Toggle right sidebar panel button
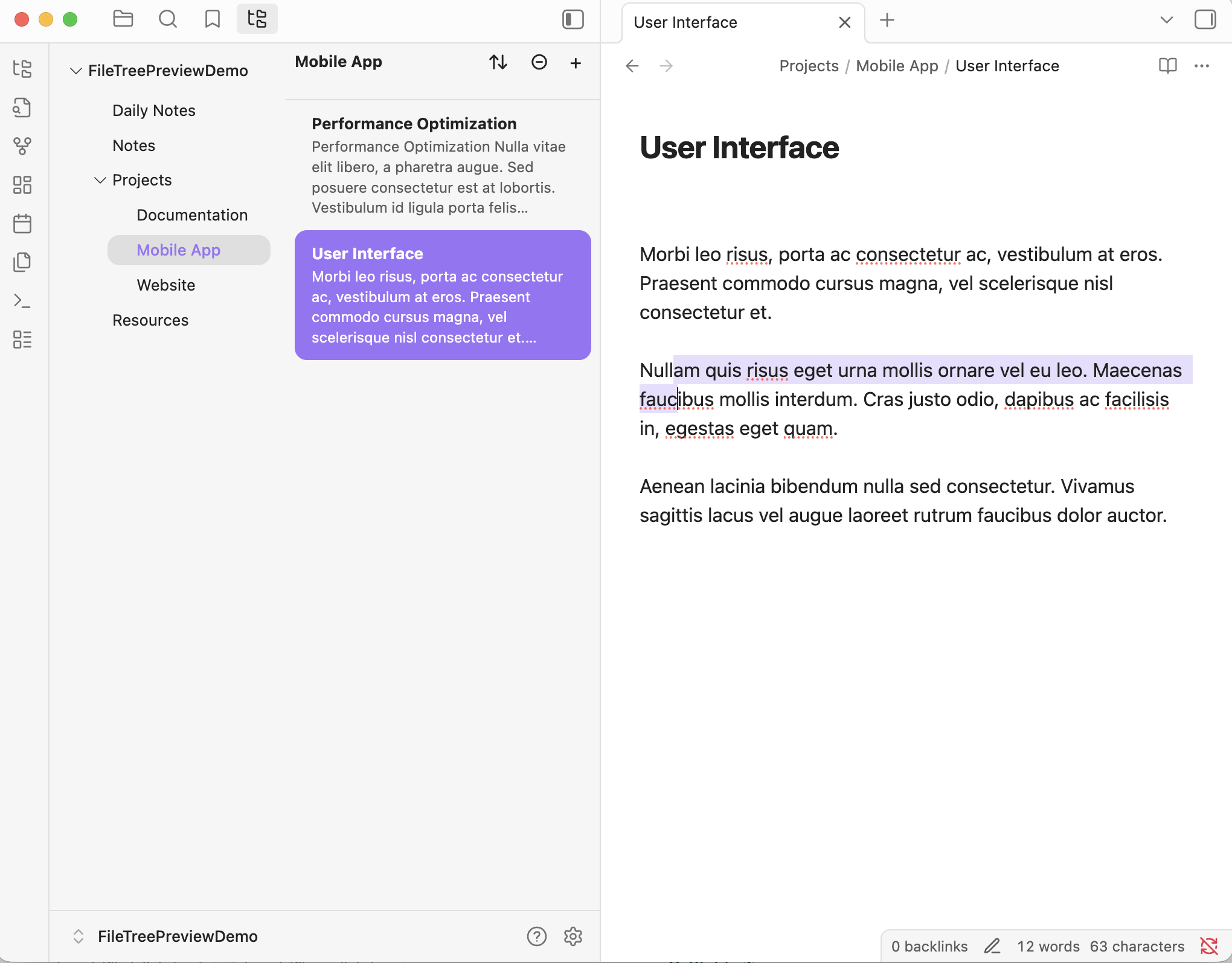This screenshot has width=1232, height=963. (1205, 19)
